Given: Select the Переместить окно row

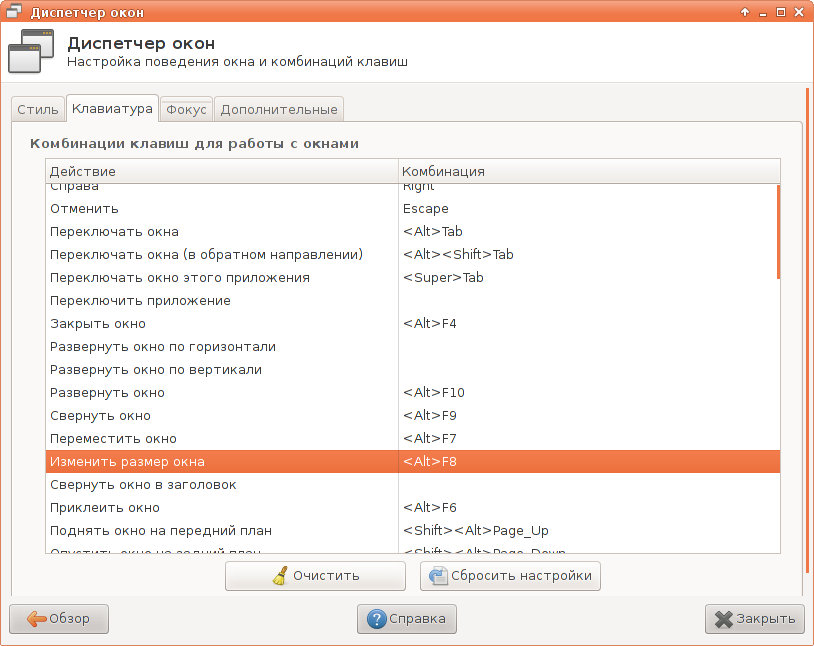Looking at the screenshot, I should [x=413, y=439].
